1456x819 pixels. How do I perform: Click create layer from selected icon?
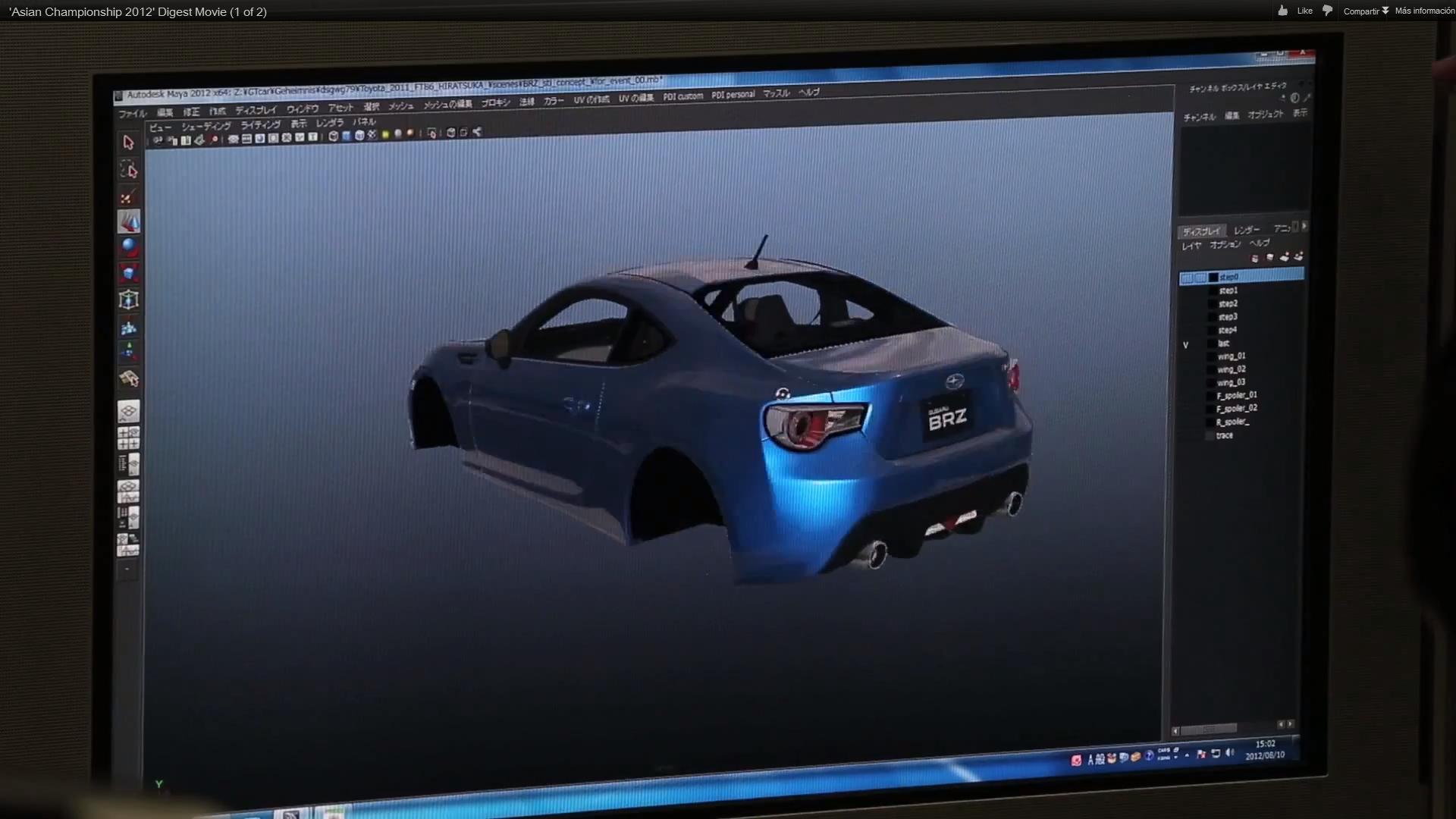pyautogui.click(x=1299, y=257)
